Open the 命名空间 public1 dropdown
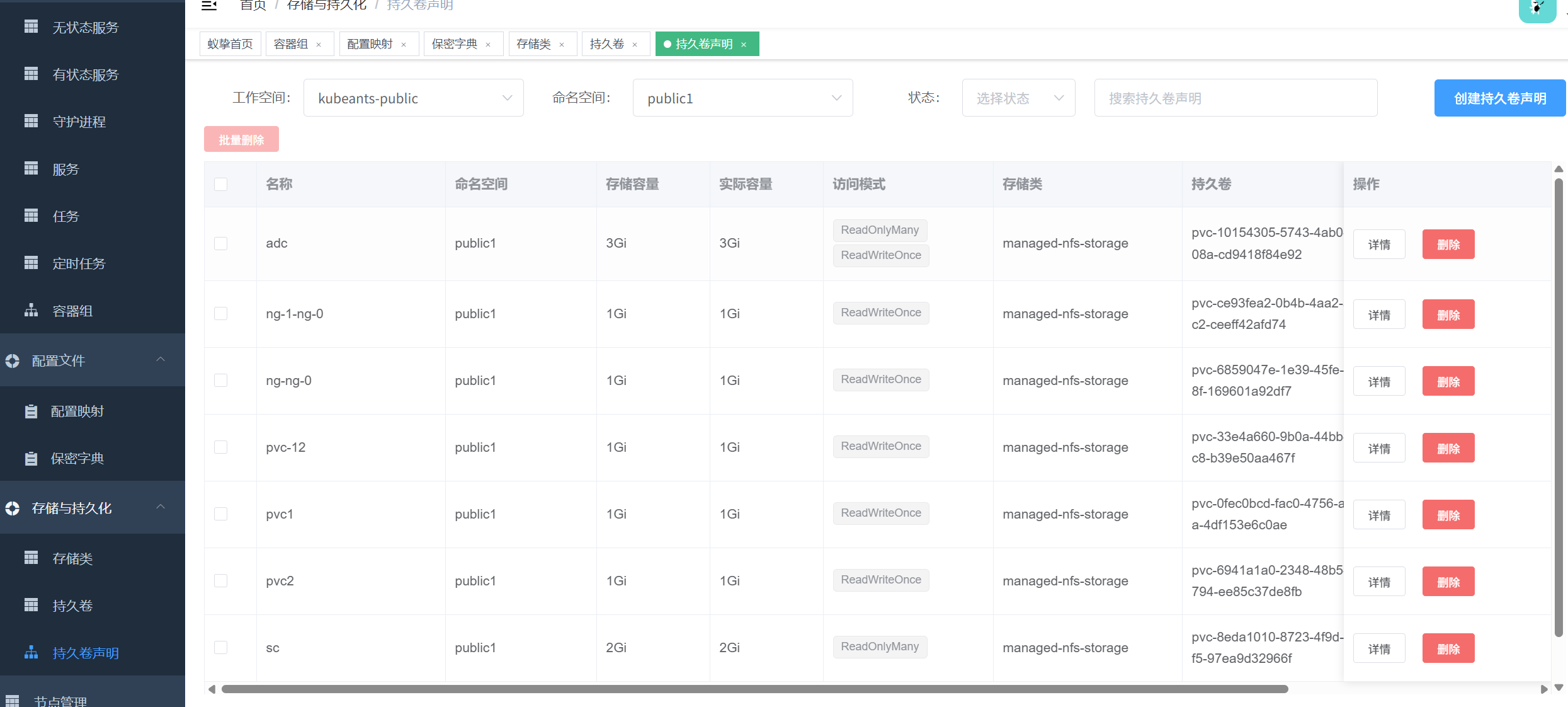 click(742, 98)
